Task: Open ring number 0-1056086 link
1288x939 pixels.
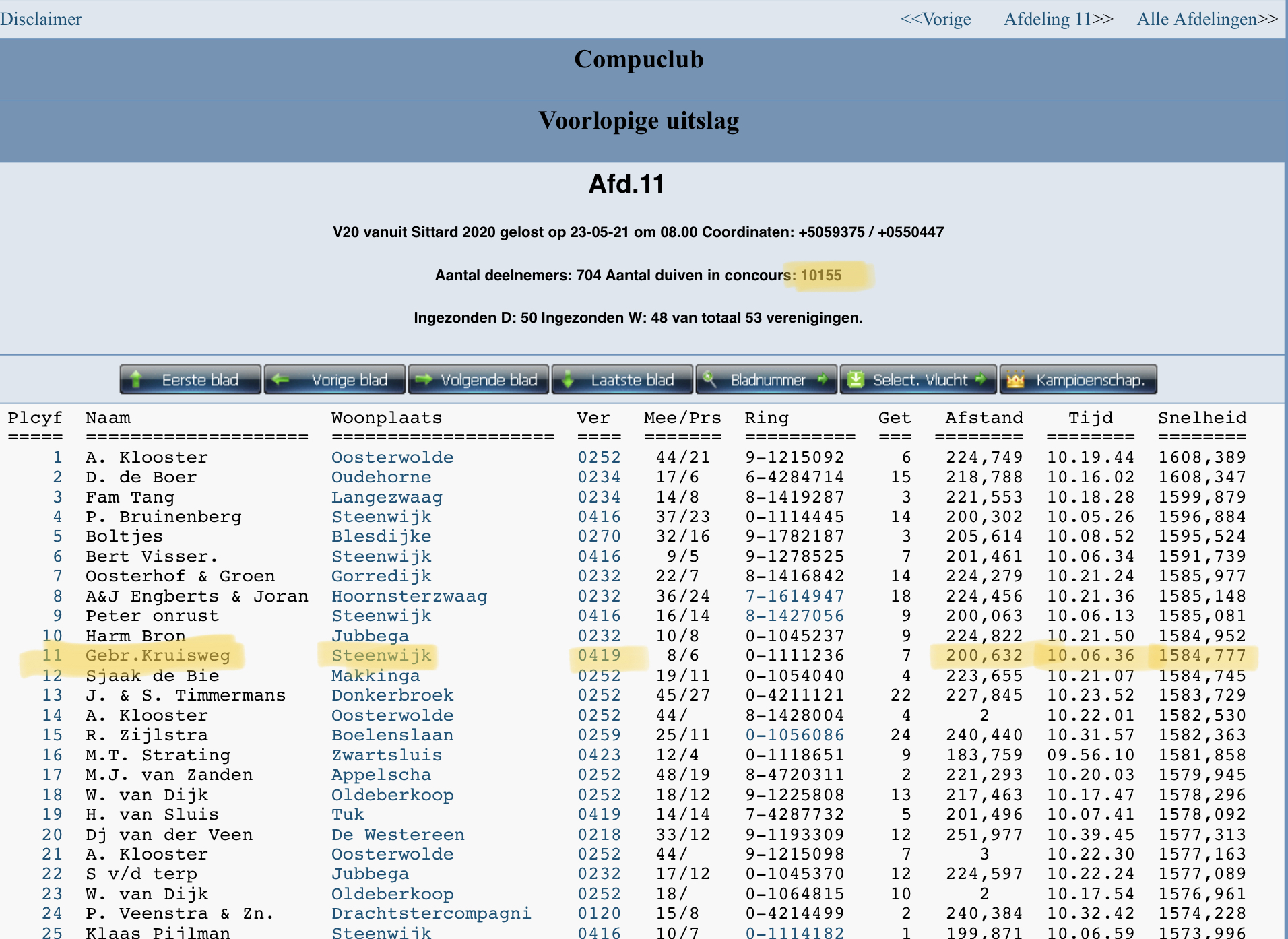Action: pyautogui.click(x=794, y=735)
